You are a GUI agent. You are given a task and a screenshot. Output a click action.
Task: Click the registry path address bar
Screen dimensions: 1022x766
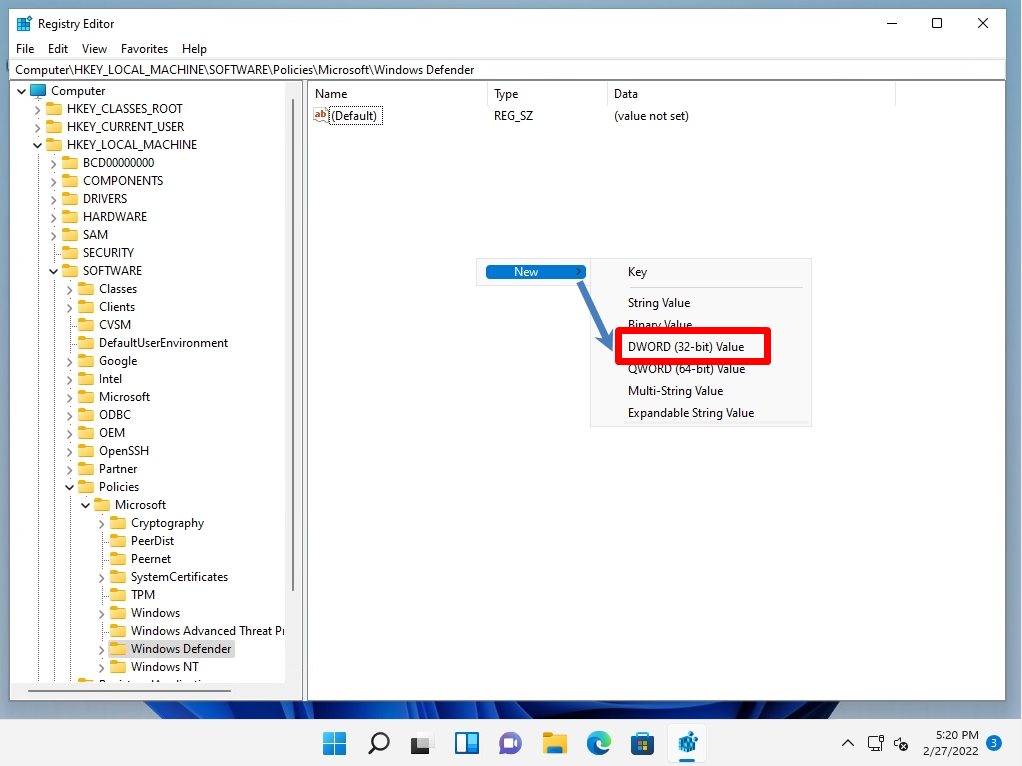(x=508, y=70)
